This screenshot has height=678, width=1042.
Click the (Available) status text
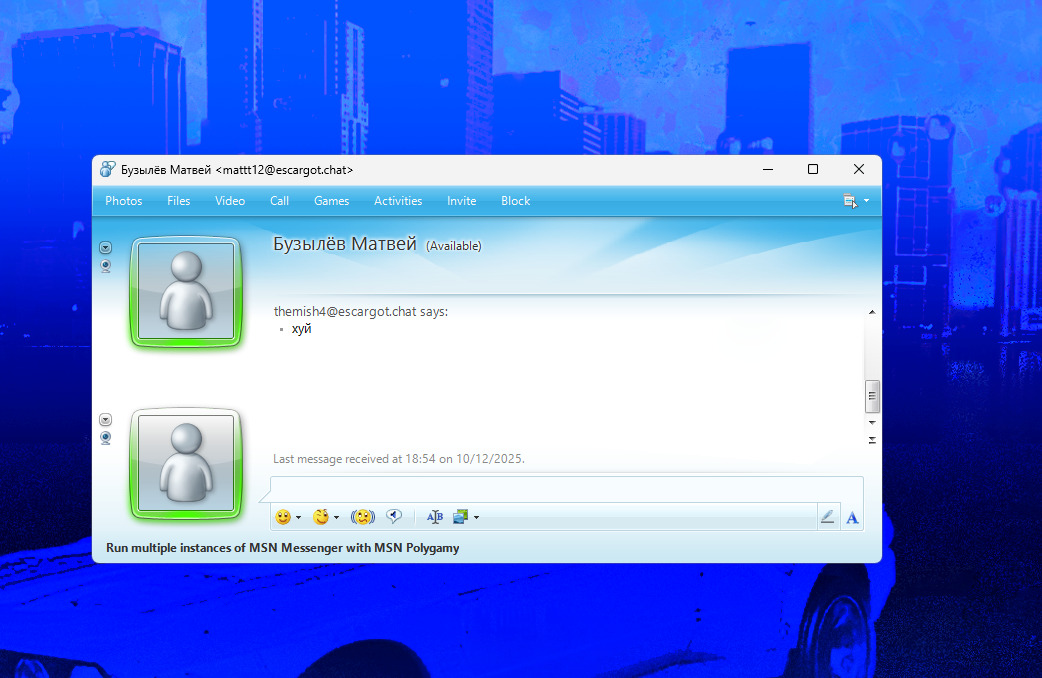click(454, 246)
